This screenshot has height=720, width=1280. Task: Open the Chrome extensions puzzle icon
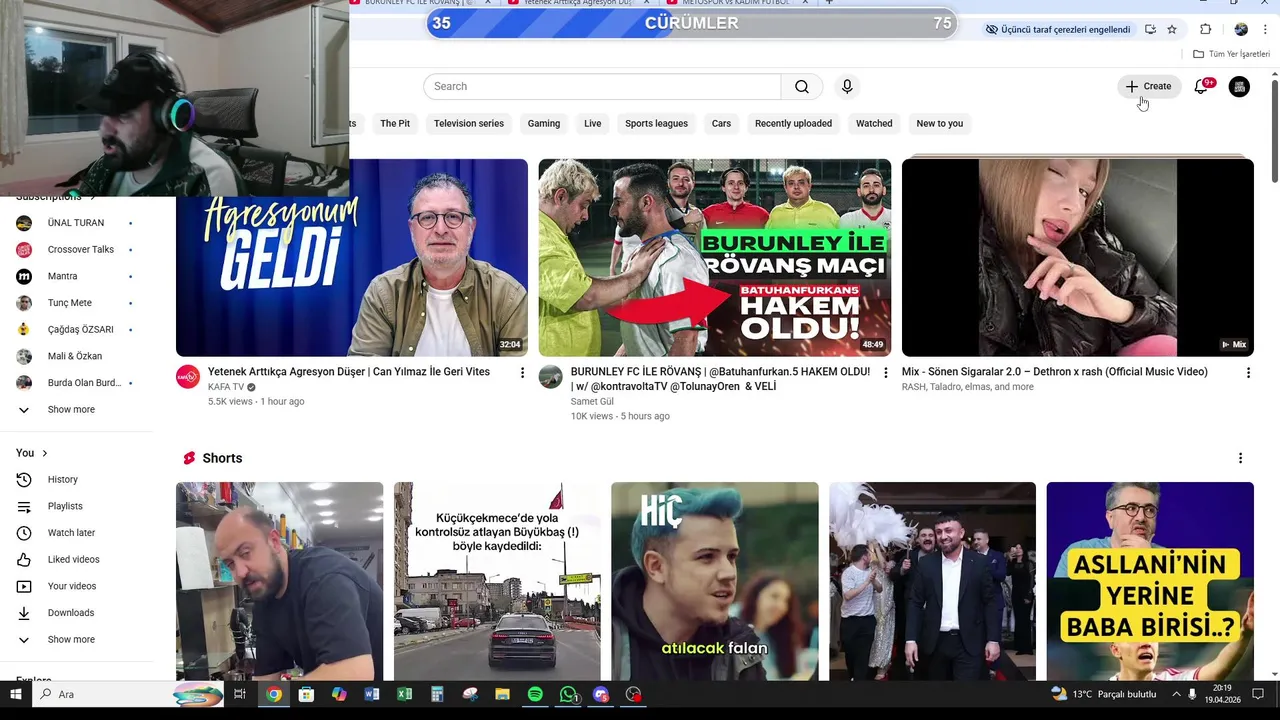pyautogui.click(x=1205, y=30)
